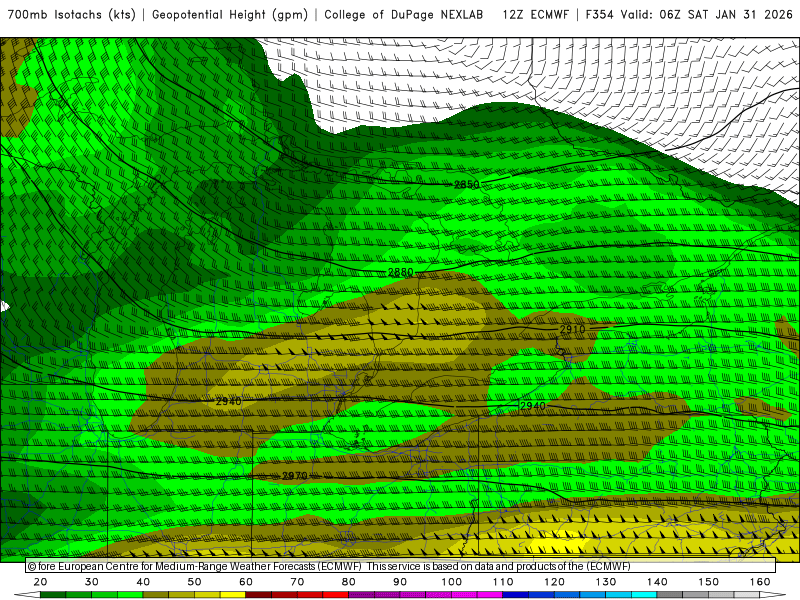Click the '100' colorbar scale label
This screenshot has height=600, width=800.
452,582
